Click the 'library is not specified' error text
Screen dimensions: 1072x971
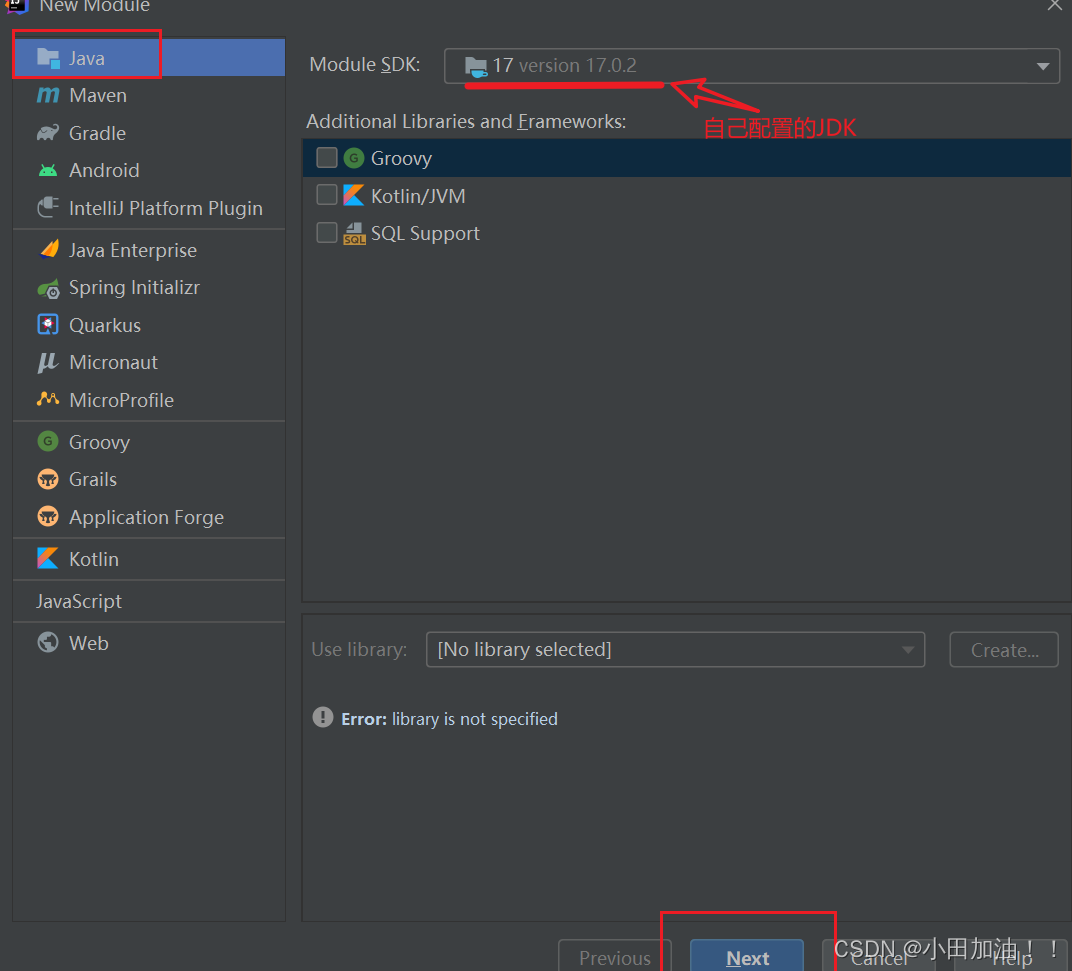pos(474,719)
